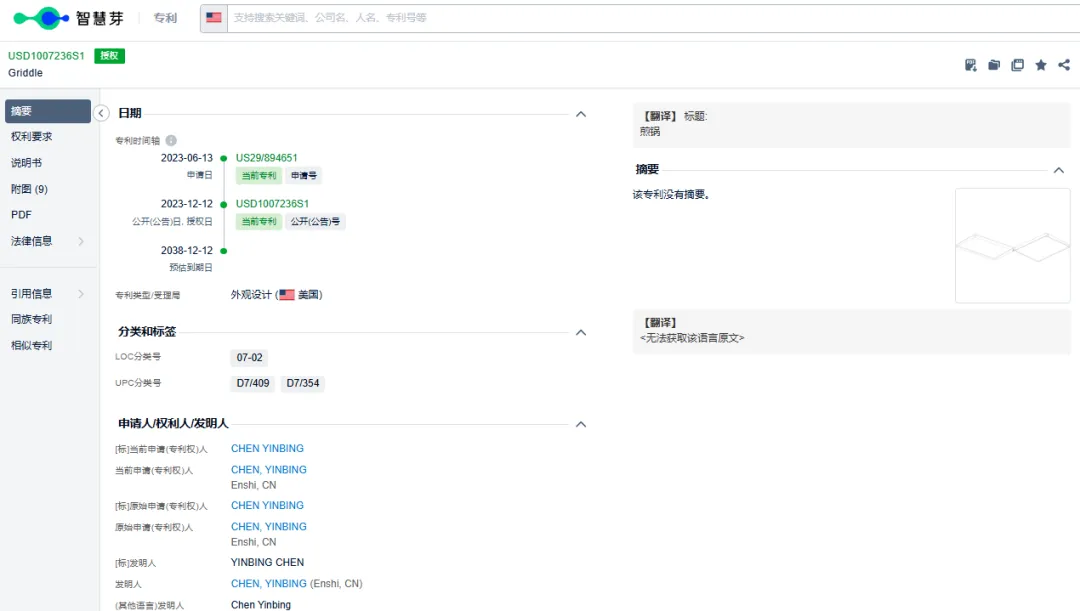Open inventor CHEN, YINBING (Enshi, CN) link
Viewport: 1080px width, 611px height.
click(269, 583)
